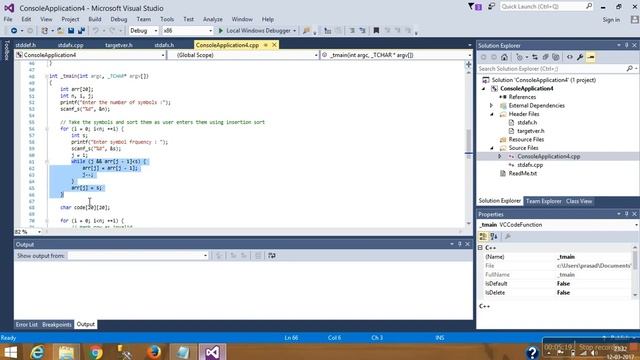Start debugging with the green play icon
640x360 pixels.
221,31
